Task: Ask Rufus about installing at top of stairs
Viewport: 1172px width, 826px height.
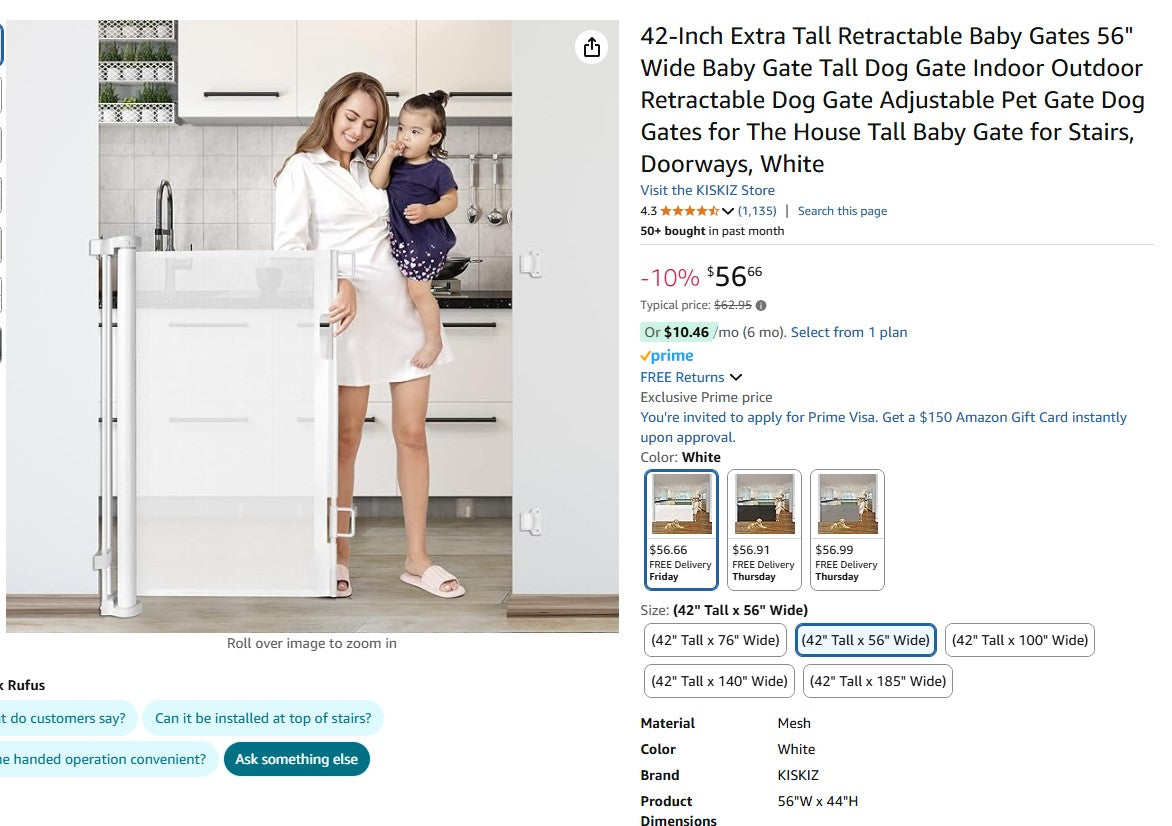Action: 263,718
